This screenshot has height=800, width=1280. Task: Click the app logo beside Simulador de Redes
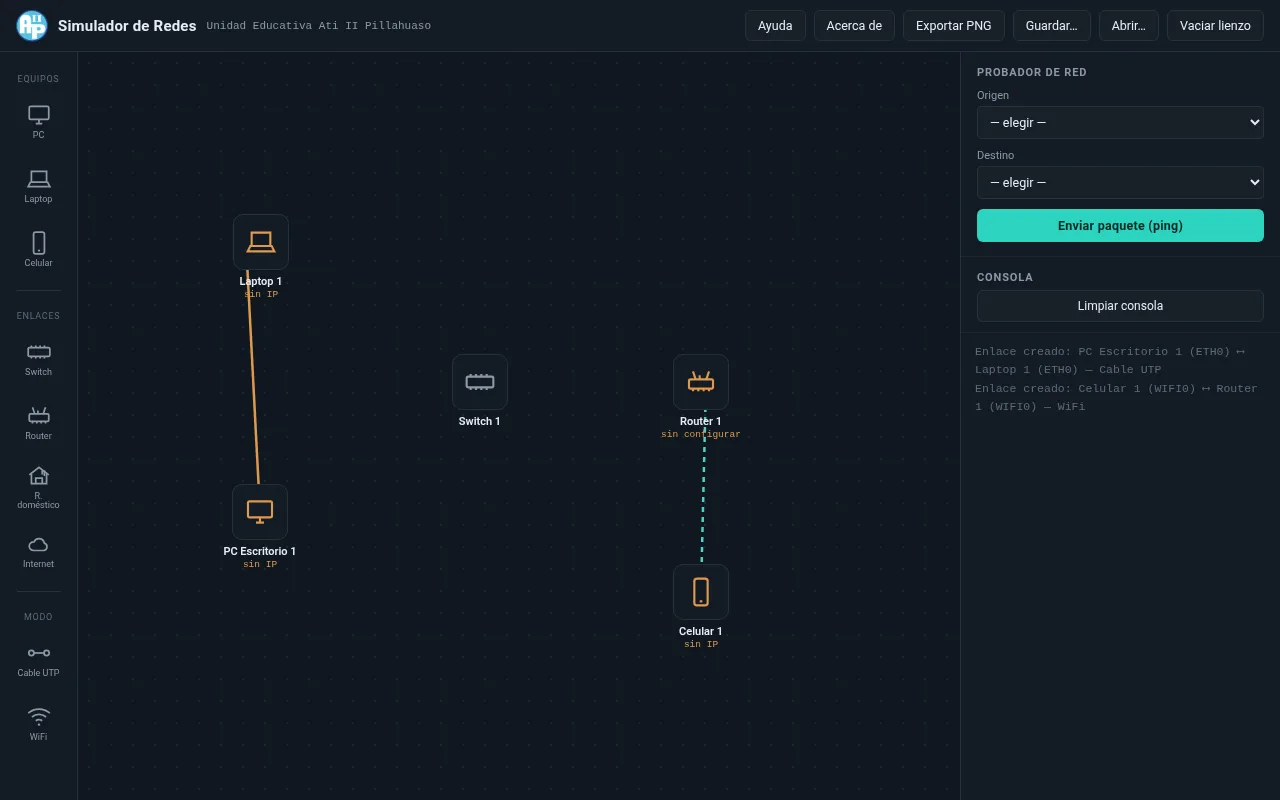[32, 26]
